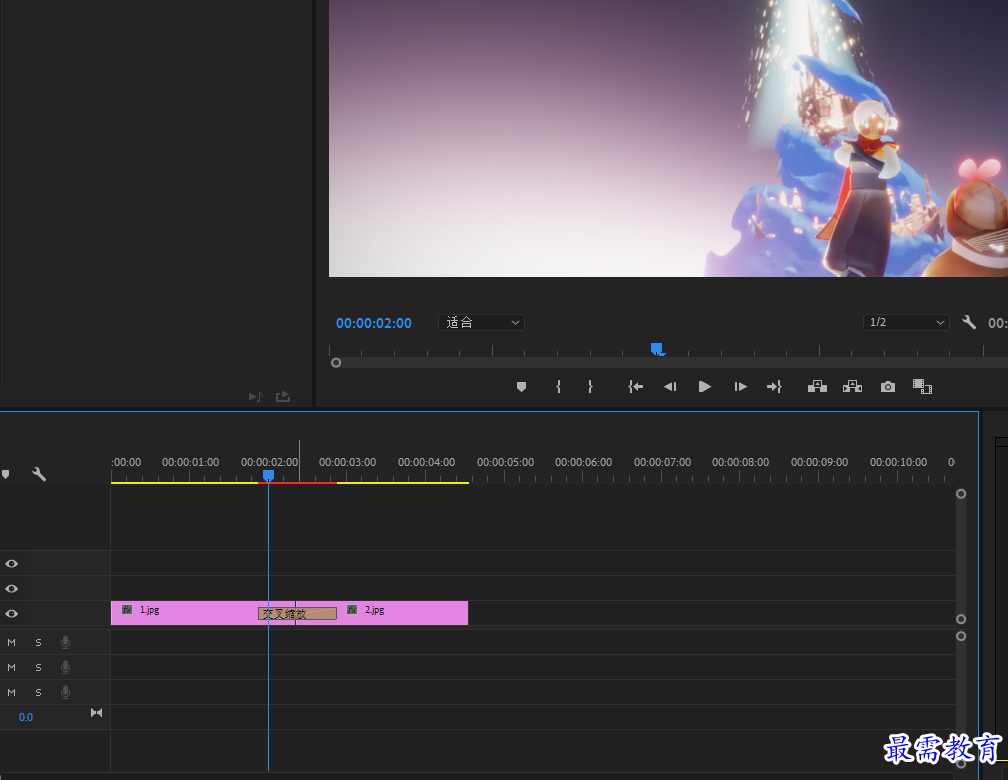This screenshot has width=1008, height=780.
Task: Click the 00:00:07:00 ruler mark
Action: click(662, 462)
